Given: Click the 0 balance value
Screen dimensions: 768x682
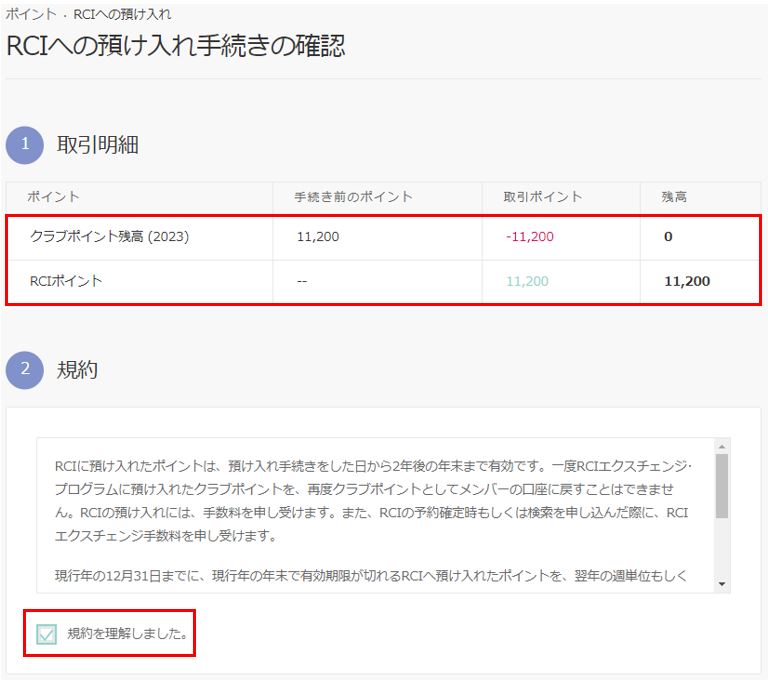Looking at the screenshot, I should tap(668, 237).
